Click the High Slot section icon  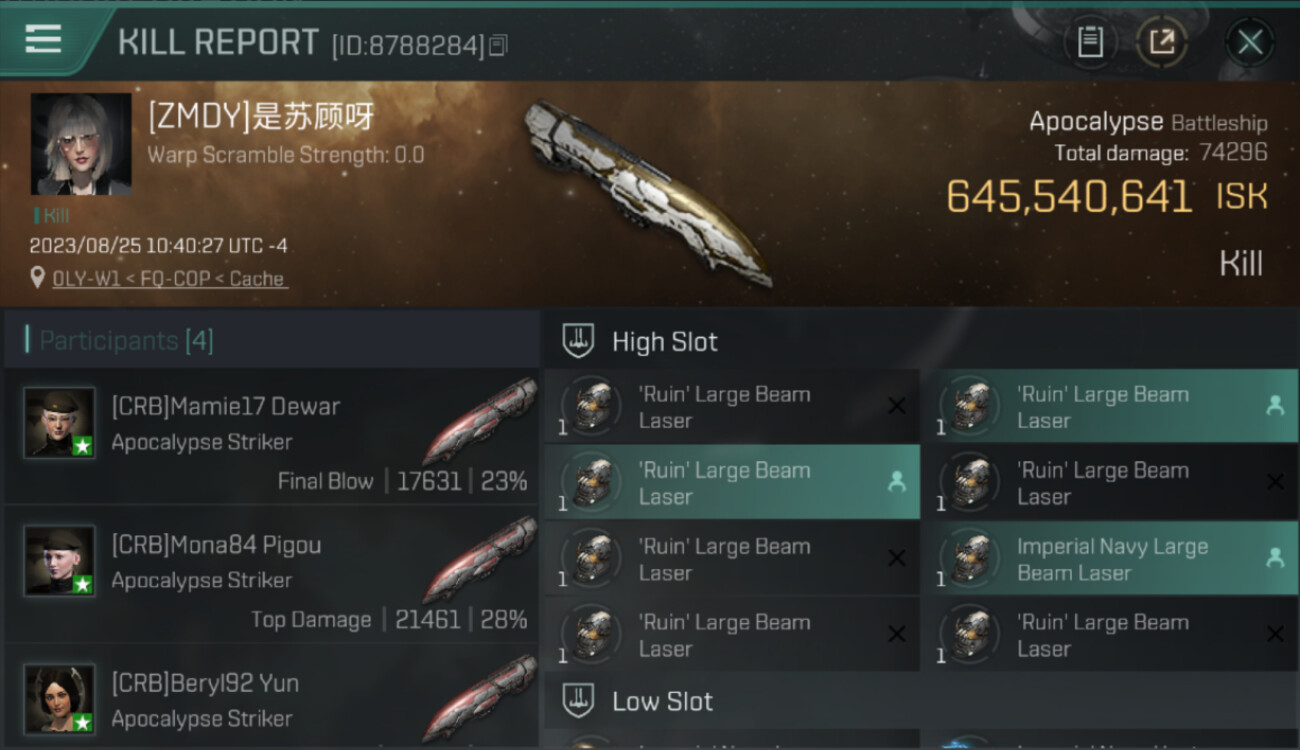pyautogui.click(x=578, y=341)
